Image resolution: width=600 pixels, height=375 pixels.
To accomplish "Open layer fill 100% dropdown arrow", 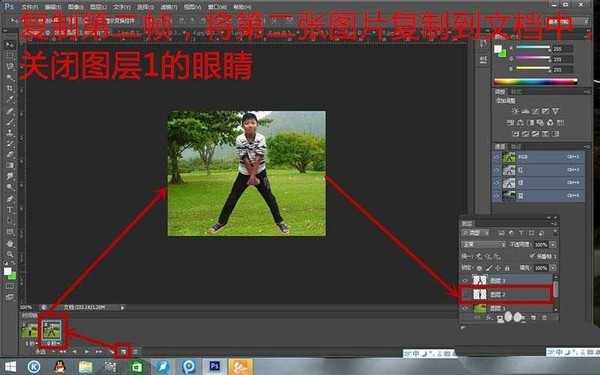I will (553, 268).
